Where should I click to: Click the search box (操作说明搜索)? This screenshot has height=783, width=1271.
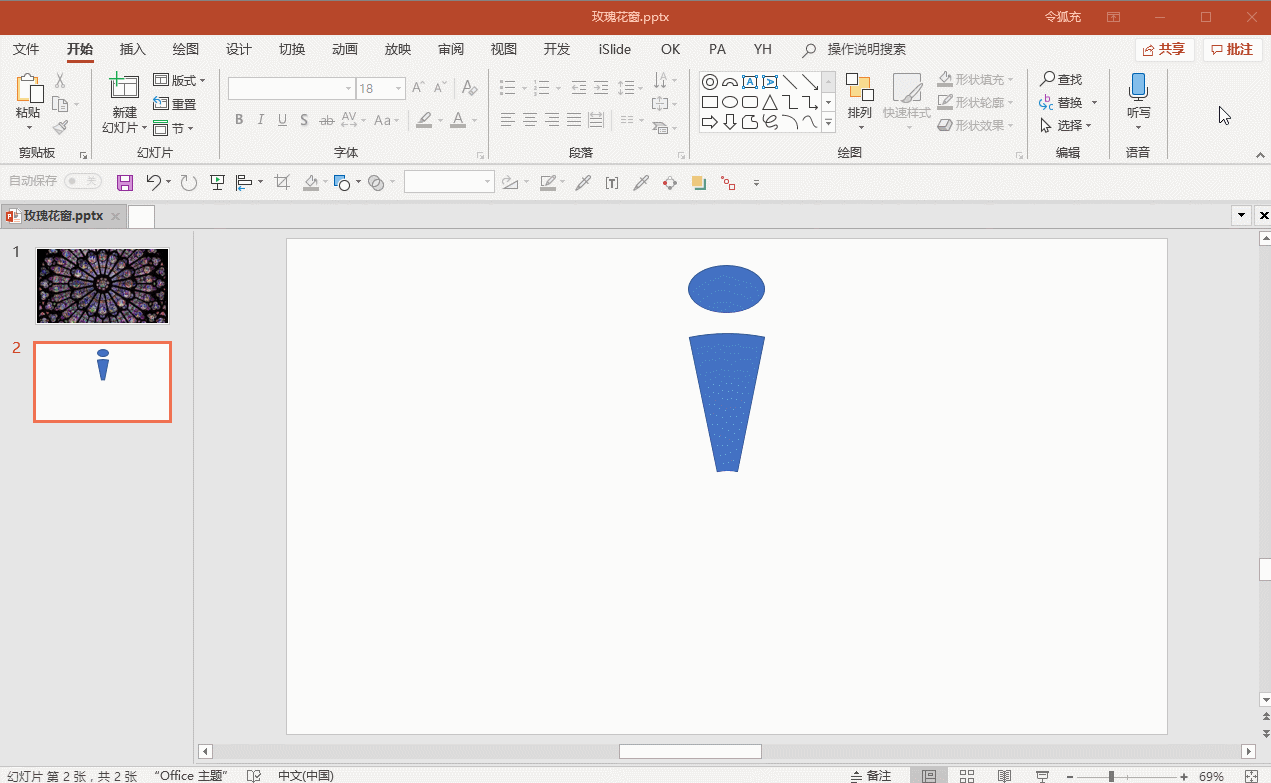coord(866,49)
